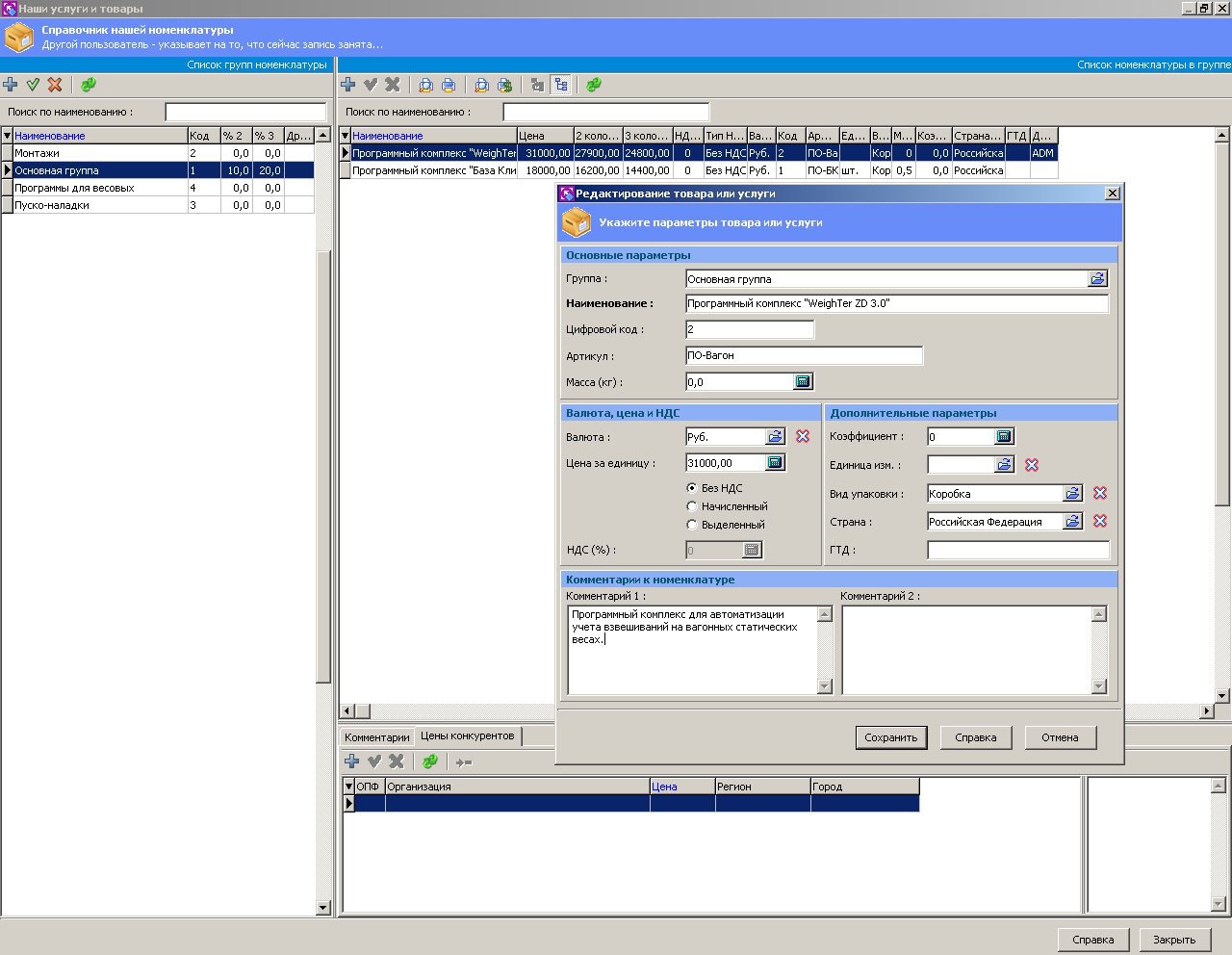Select the Начисленный radio button
Viewport: 1232px width, 955px height.
pos(691,506)
